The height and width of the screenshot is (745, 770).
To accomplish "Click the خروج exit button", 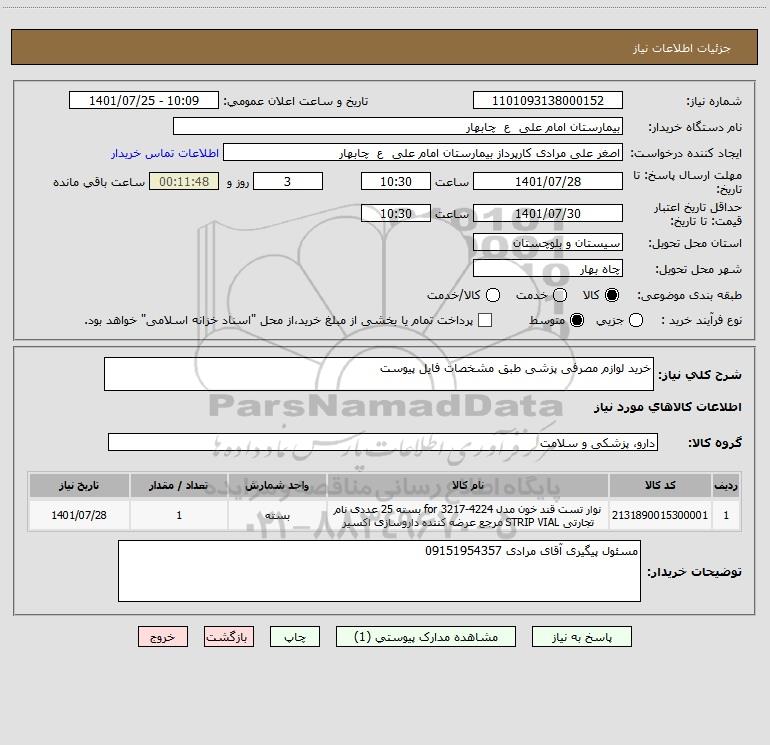I will pos(163,636).
